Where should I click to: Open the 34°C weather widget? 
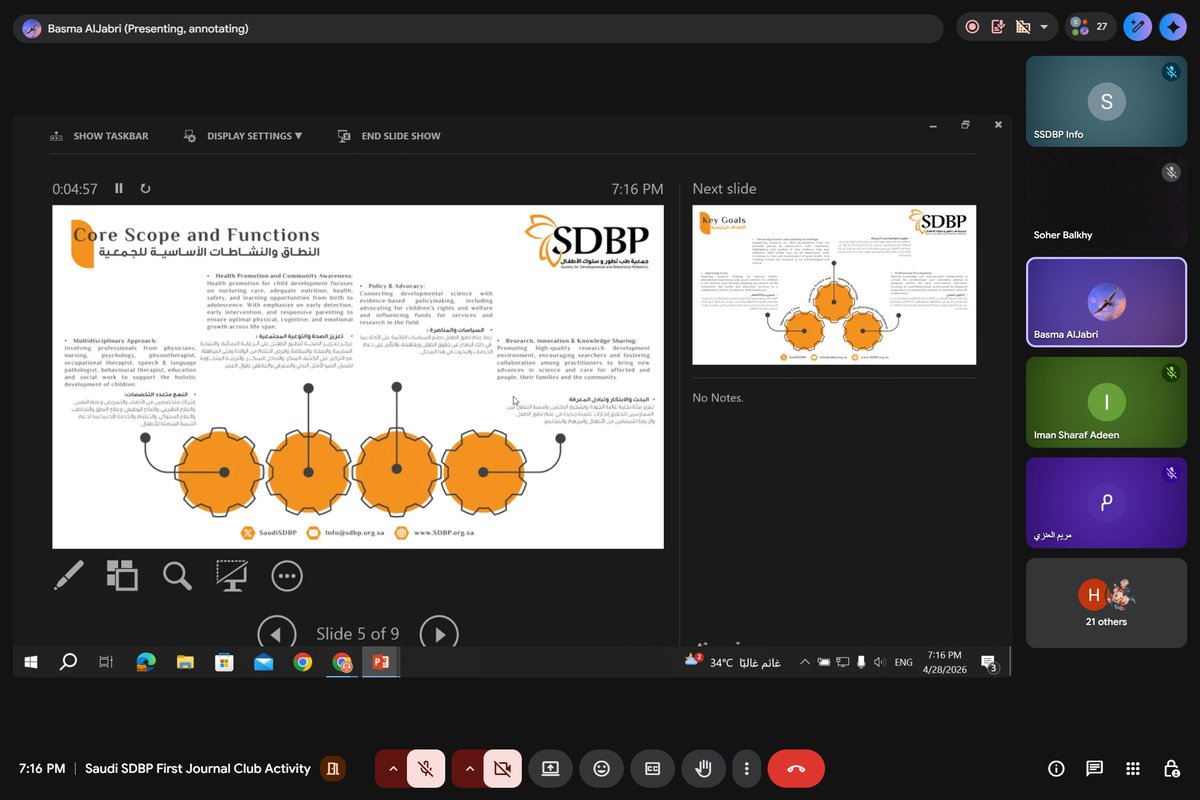click(734, 662)
